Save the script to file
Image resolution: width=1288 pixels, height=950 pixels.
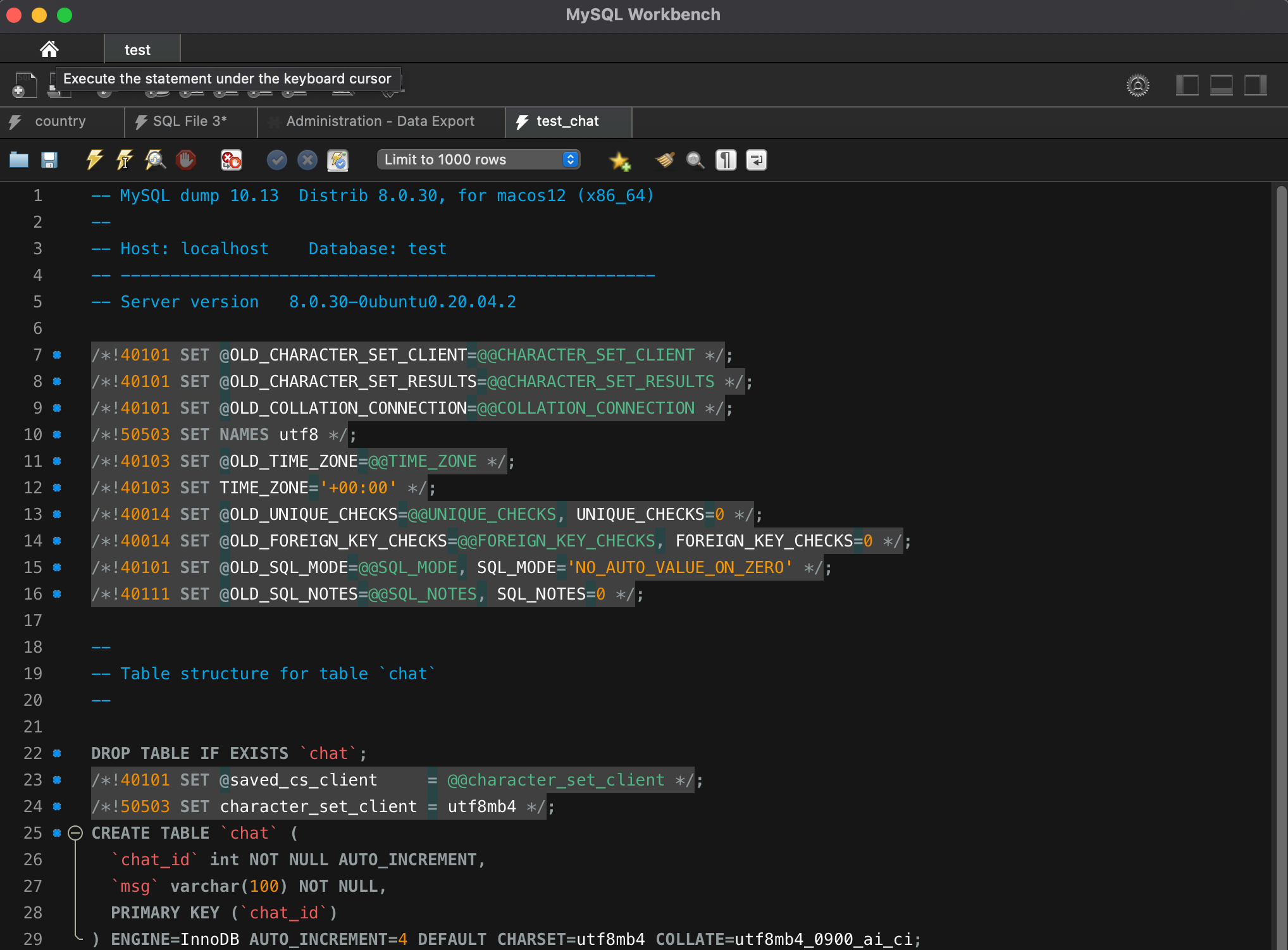(x=49, y=160)
